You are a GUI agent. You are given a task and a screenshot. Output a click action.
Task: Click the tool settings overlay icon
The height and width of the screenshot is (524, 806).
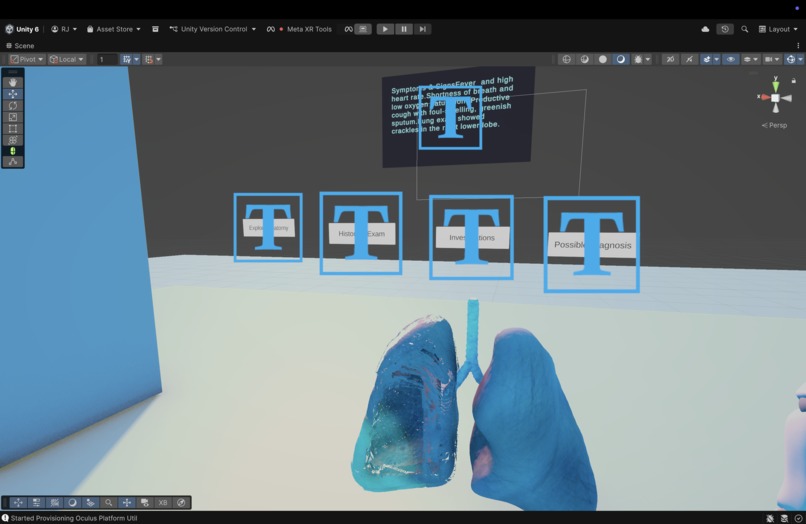point(36,502)
